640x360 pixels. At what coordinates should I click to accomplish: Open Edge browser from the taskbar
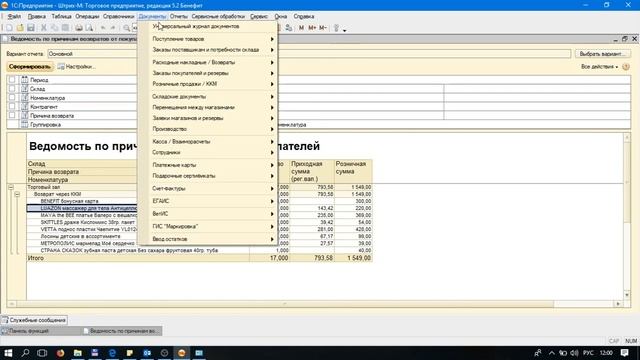(112, 353)
